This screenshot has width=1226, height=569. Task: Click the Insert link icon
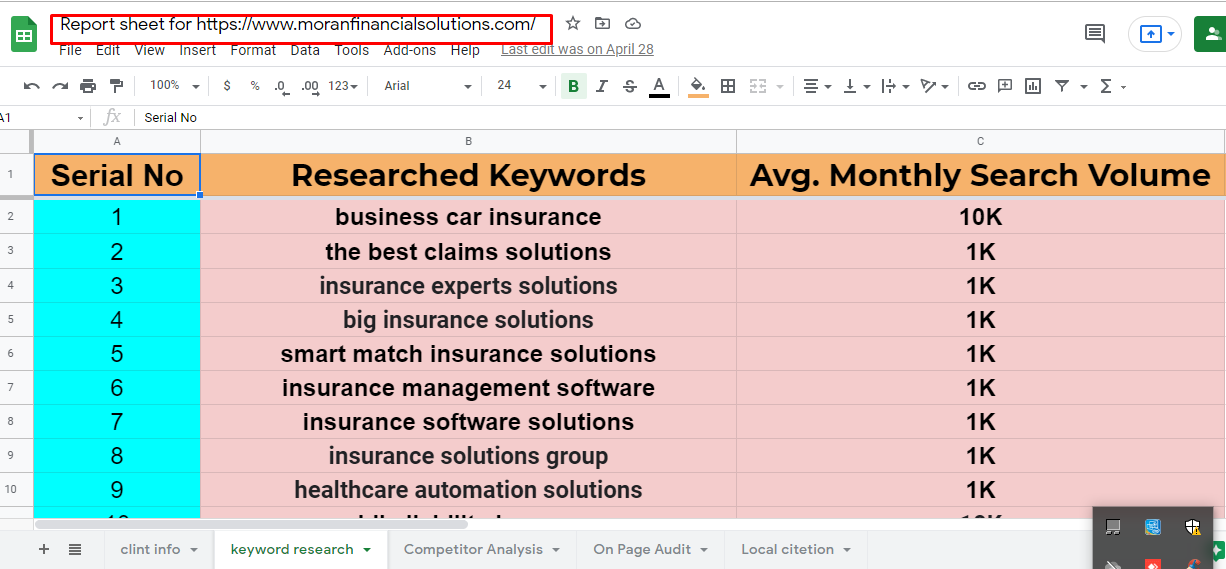pos(977,86)
